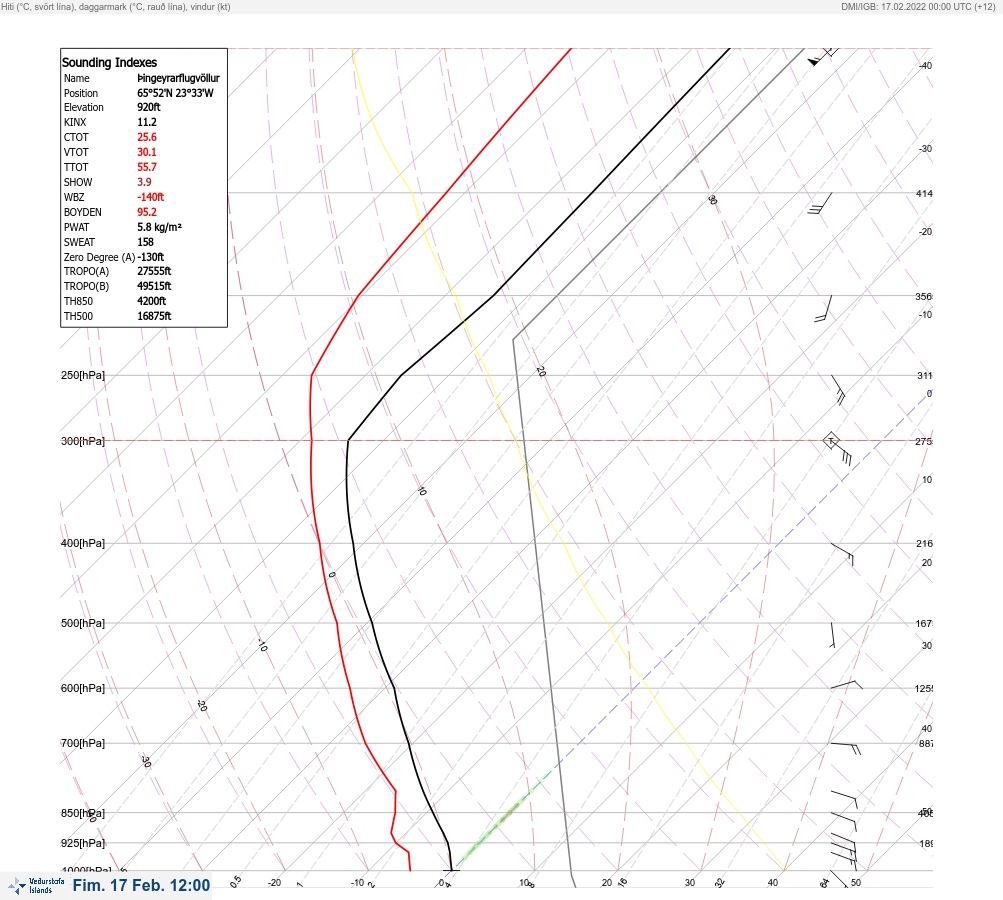The image size is (1003, 900).
Task: Select the TH500 value 16875ft
Action: 154,316
